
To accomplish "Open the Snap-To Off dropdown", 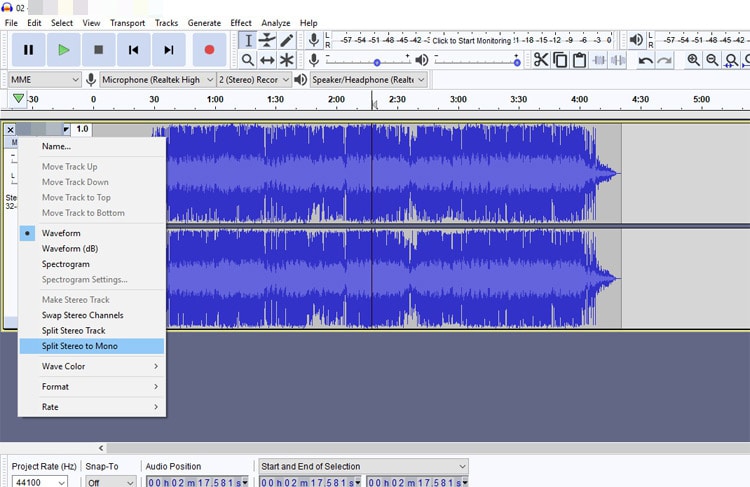I will [110, 482].
